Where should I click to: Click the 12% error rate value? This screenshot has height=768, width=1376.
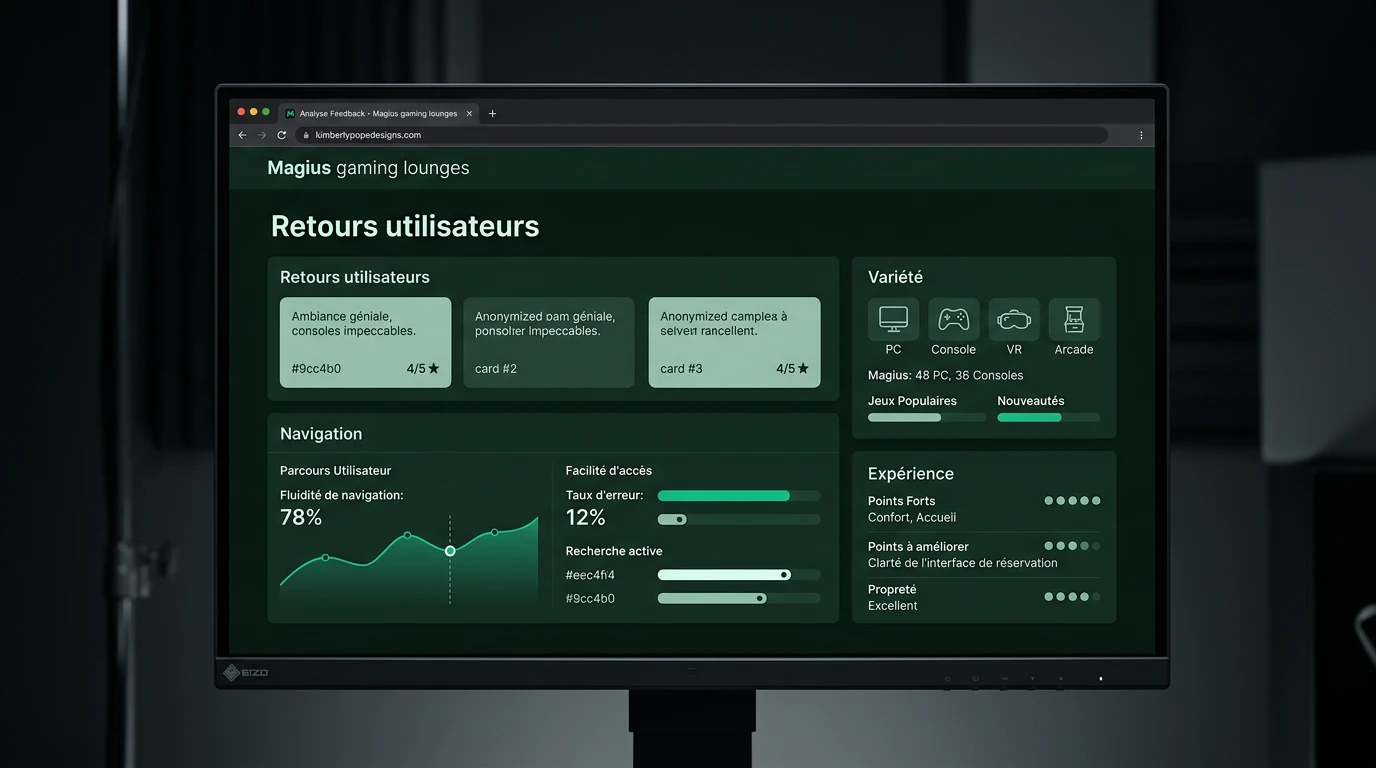[x=586, y=518]
